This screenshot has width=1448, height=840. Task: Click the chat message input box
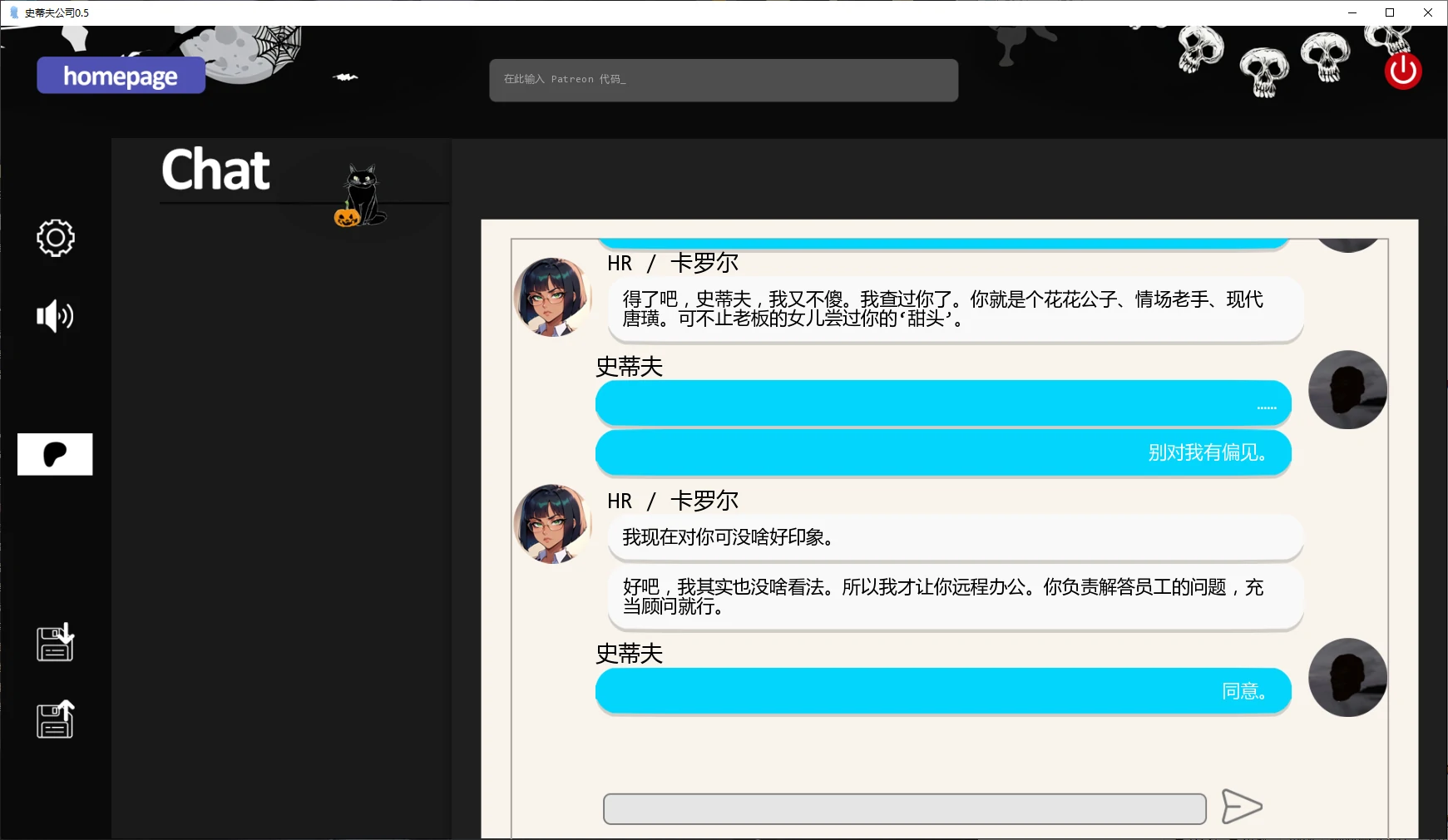(x=904, y=808)
